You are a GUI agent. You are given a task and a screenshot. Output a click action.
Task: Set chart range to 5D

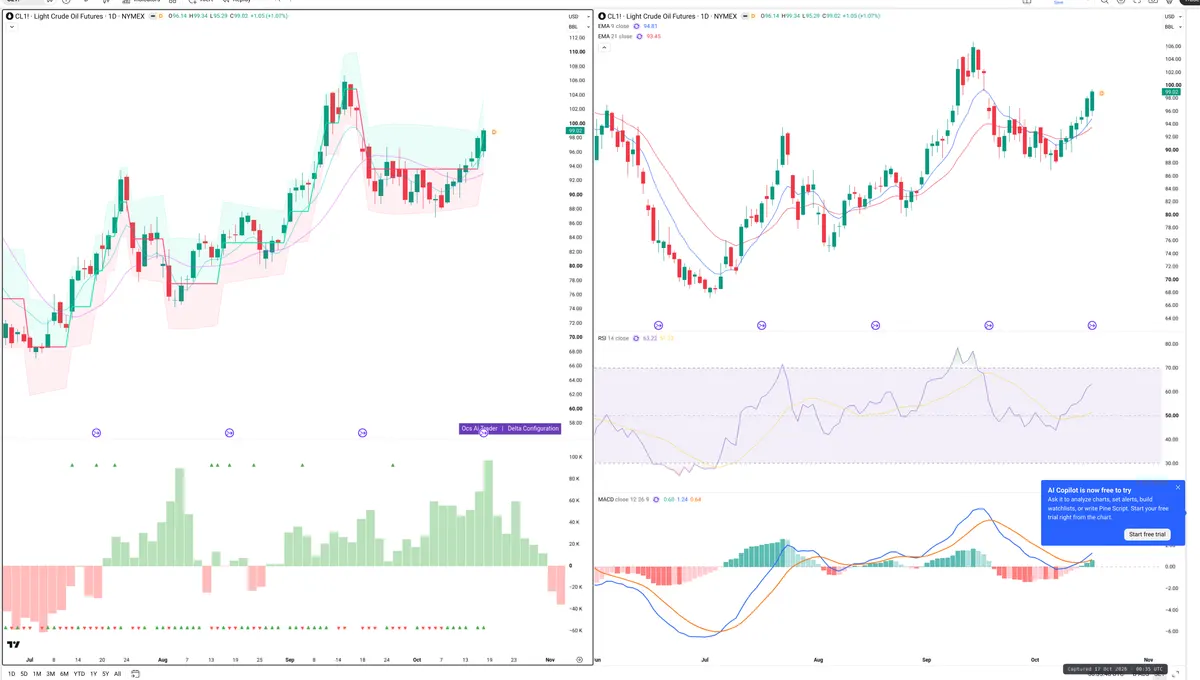(25, 674)
